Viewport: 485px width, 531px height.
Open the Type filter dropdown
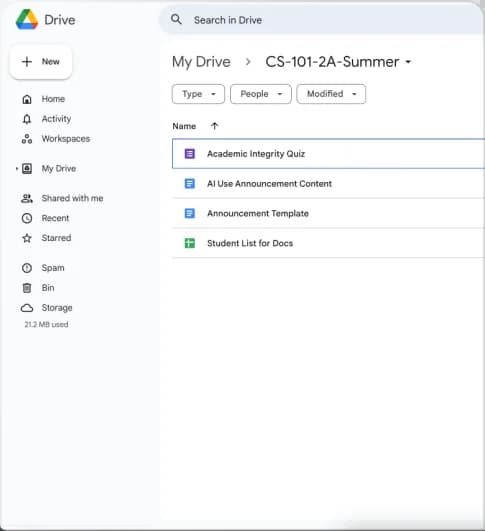(x=198, y=94)
